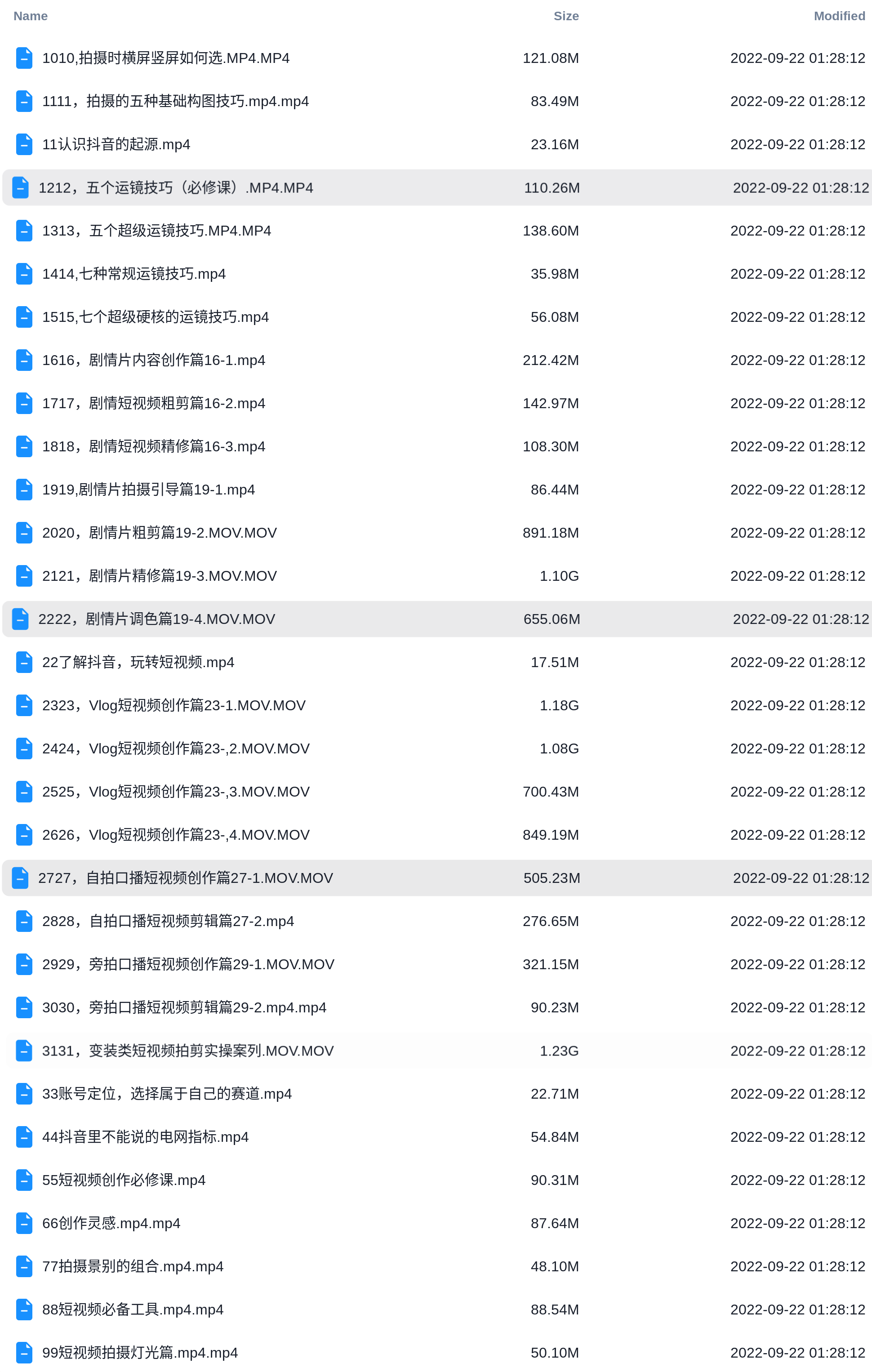
Task: Open file 2121，剧情片精修篇19-3.MOV.MOV
Action: [160, 576]
